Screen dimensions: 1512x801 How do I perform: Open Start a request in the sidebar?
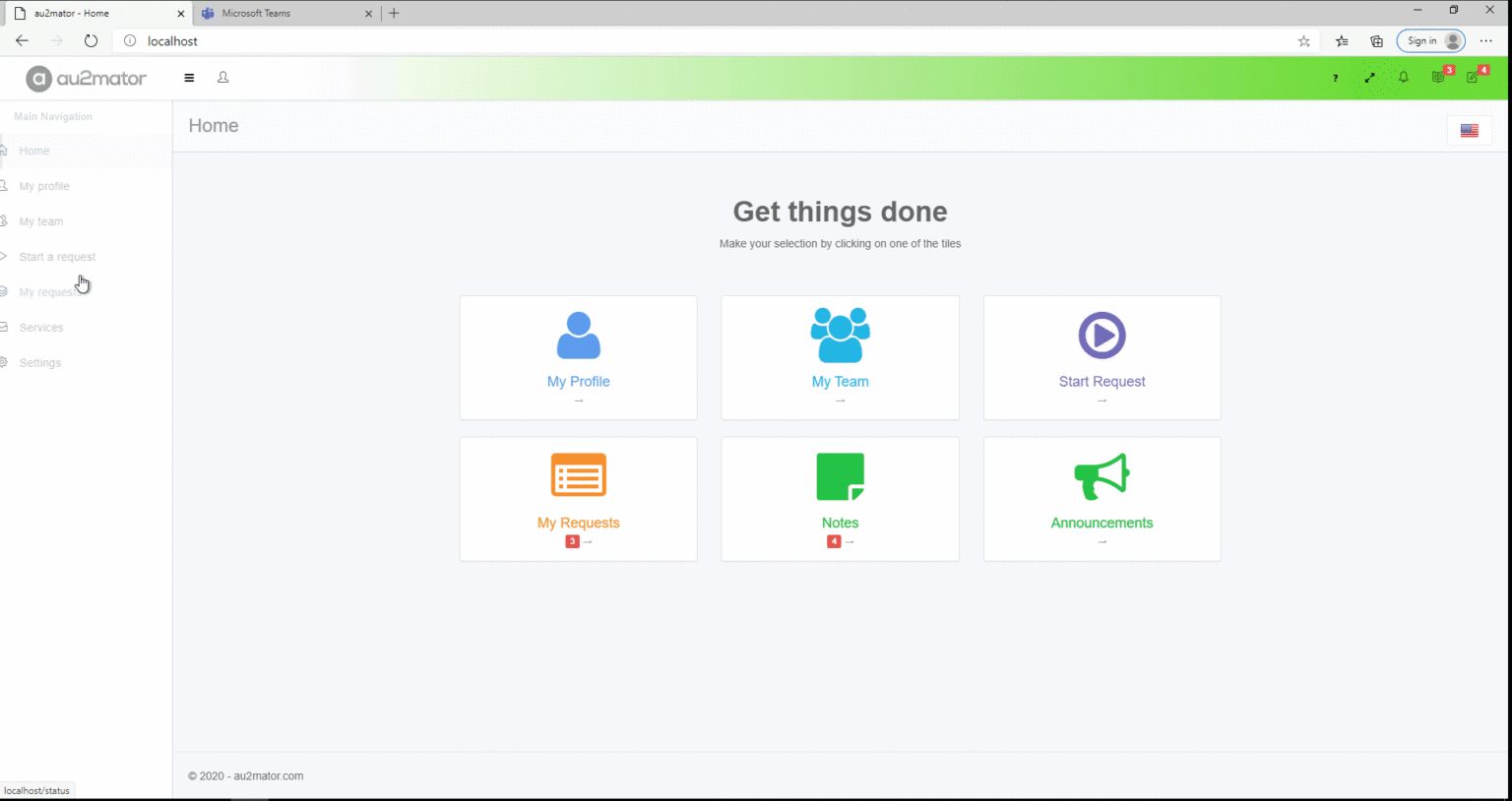(x=57, y=257)
